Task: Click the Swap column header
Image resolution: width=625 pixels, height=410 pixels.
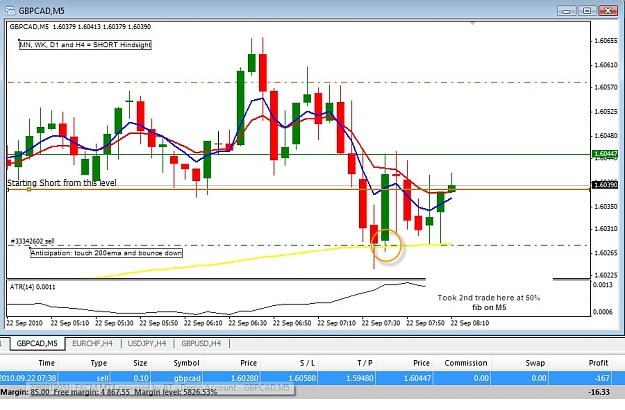Action: 535,363
